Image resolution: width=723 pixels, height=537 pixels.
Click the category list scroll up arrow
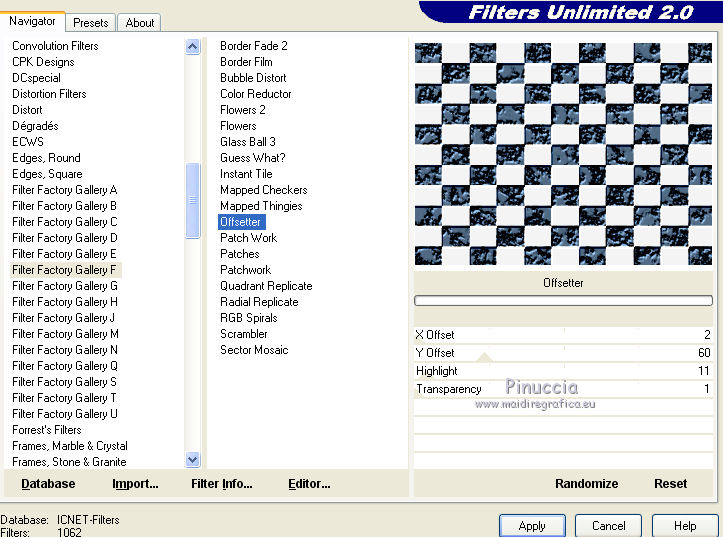click(x=193, y=46)
